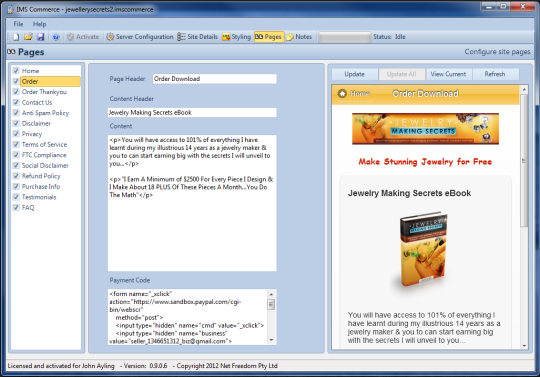Open the Styling section
Screen dimensions: 540x377
click(237, 37)
